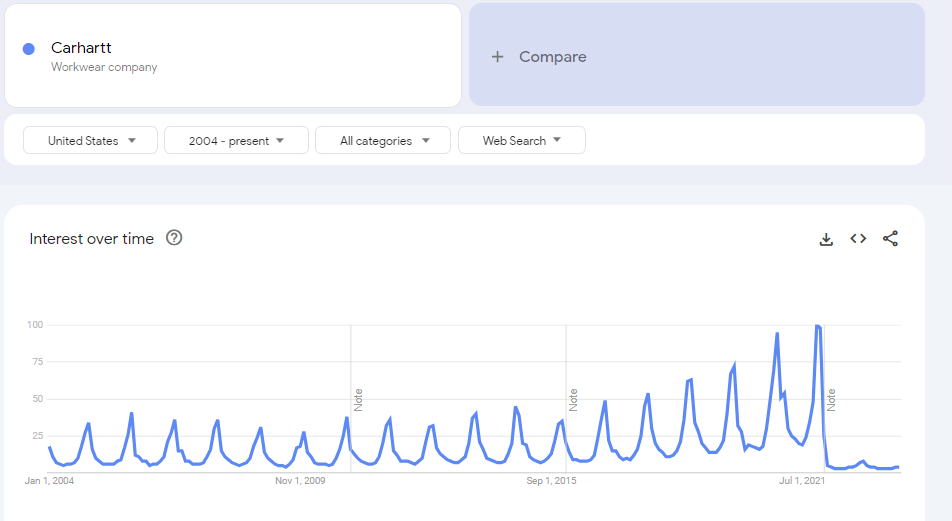Expand the All categories dropdown
Viewport: 952px width, 521px height.
(x=383, y=141)
